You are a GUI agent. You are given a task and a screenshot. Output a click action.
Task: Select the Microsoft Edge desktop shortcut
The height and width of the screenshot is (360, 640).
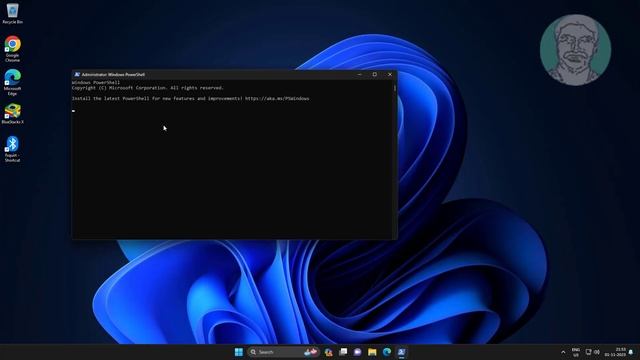(12, 82)
